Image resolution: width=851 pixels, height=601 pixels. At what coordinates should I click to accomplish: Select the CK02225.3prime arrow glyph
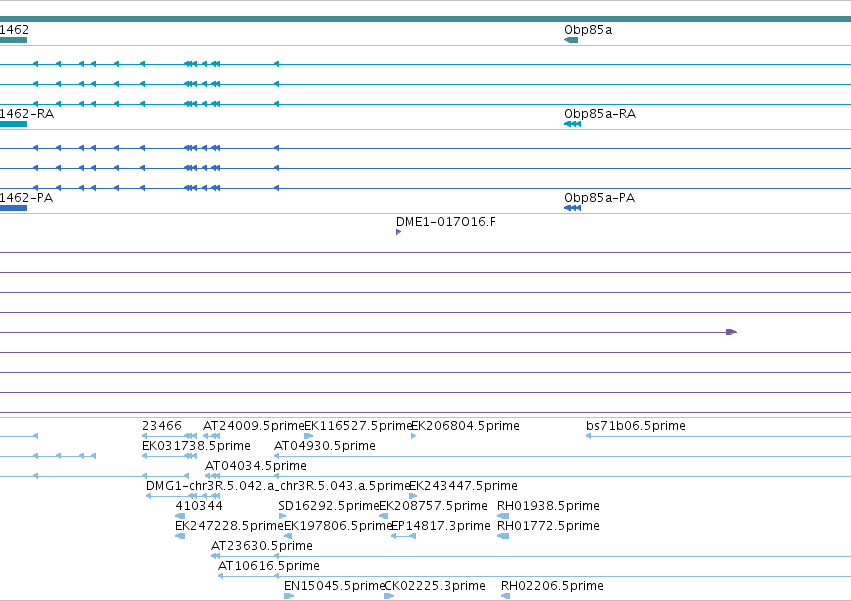pos(389,596)
